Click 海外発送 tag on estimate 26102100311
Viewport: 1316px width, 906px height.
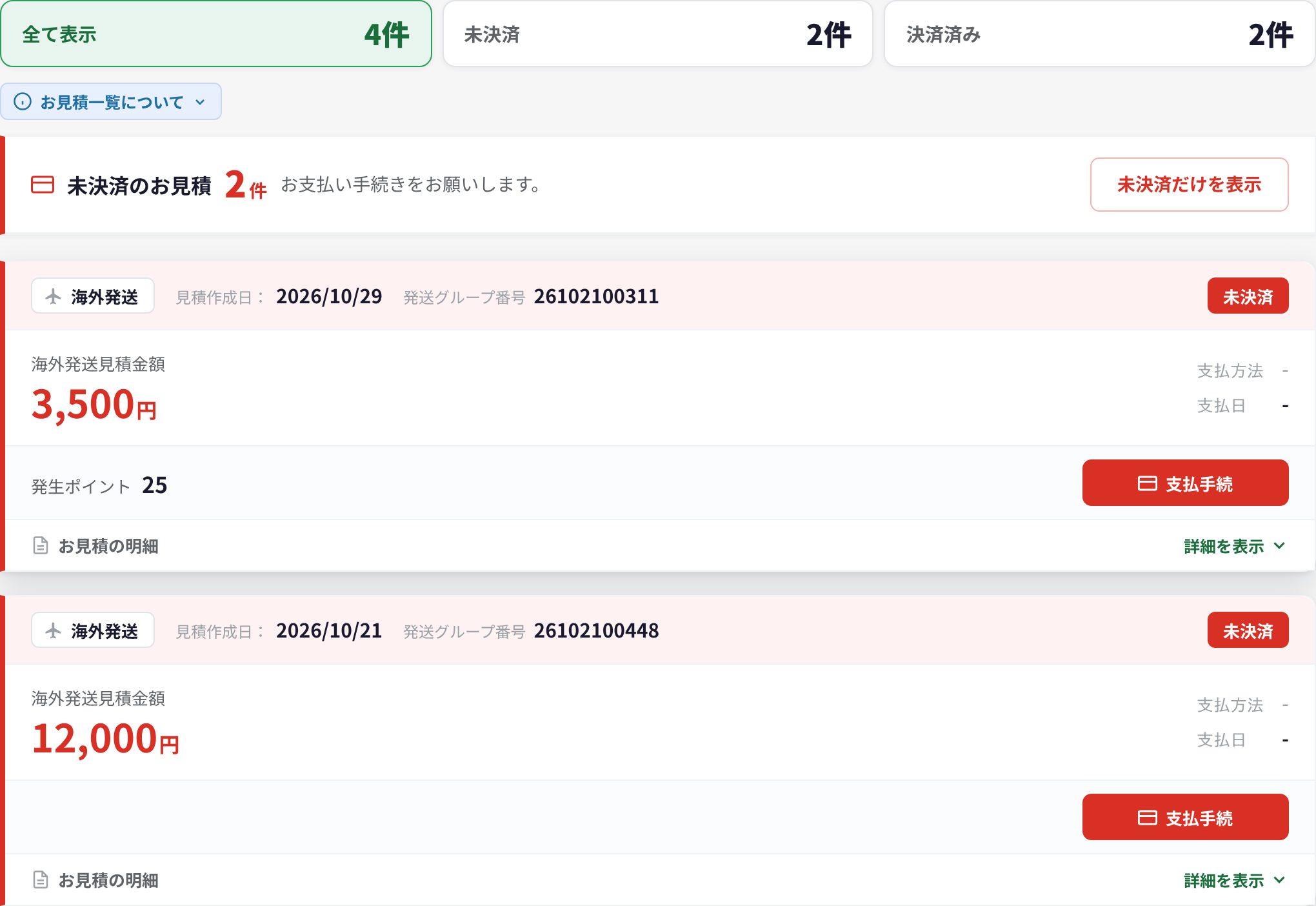[x=93, y=296]
